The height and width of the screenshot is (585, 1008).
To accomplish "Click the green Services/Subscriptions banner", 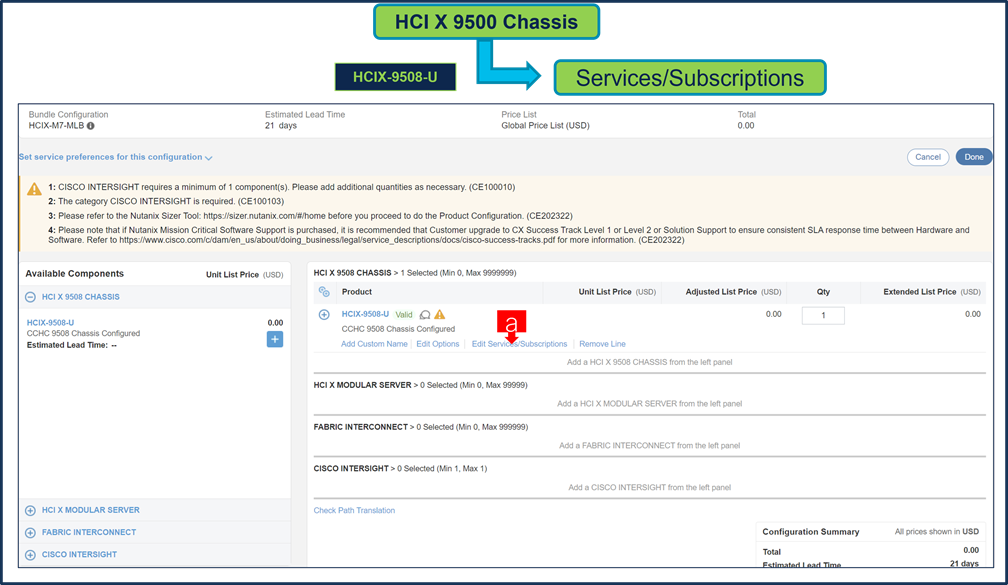I will click(690, 78).
